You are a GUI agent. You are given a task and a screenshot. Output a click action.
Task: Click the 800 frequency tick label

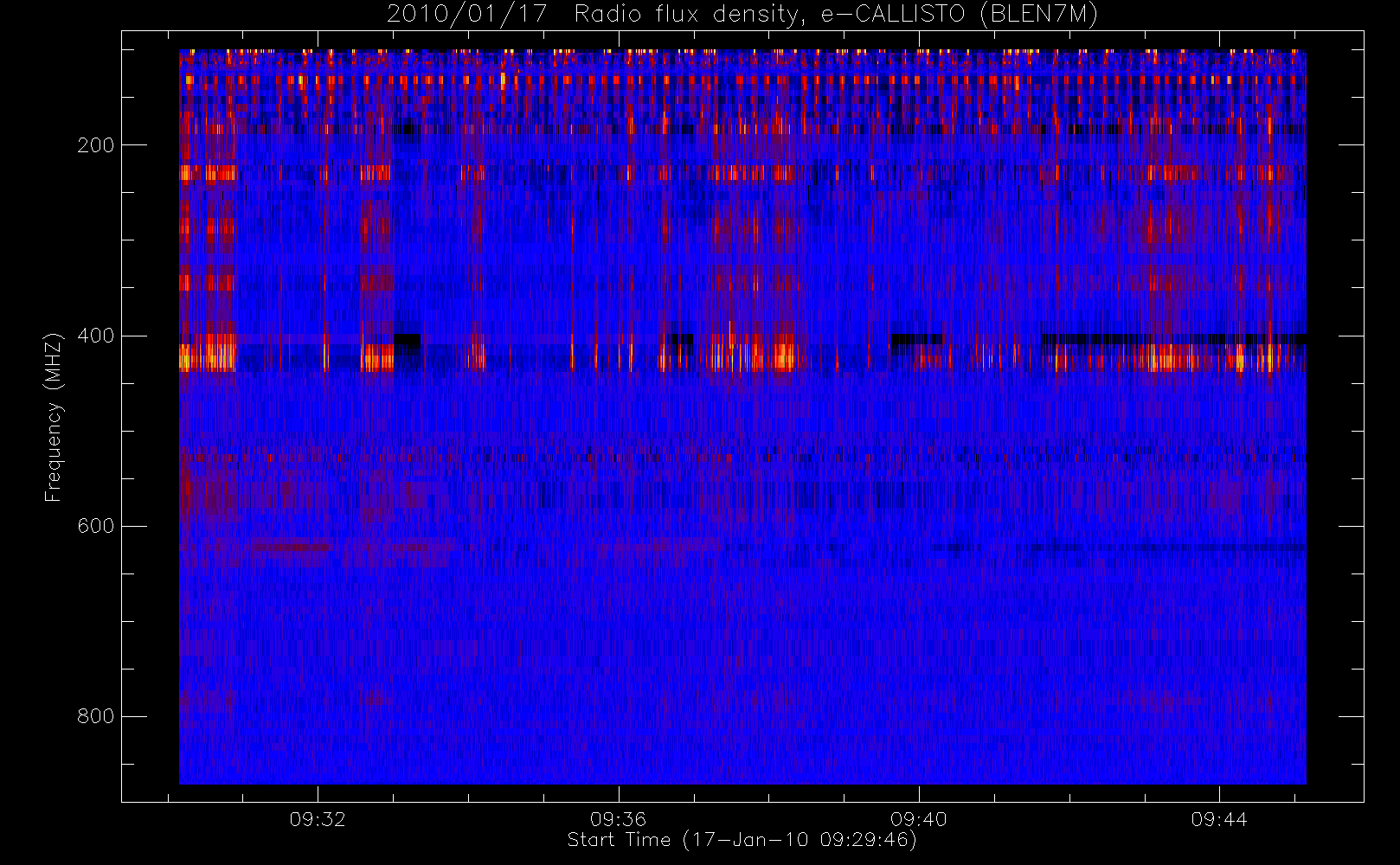point(95,716)
